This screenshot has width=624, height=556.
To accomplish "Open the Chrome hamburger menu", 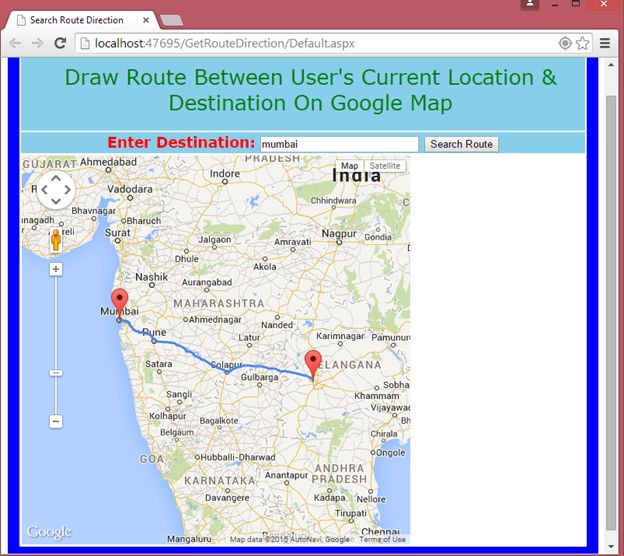I will pyautogui.click(x=605, y=43).
